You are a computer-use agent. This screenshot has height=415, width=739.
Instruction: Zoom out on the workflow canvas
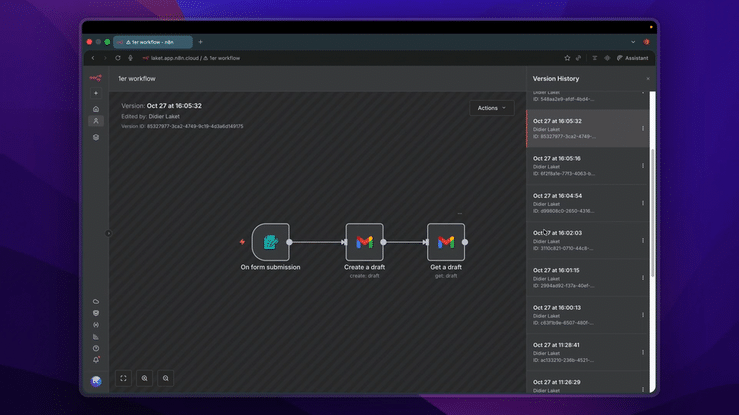[165, 378]
